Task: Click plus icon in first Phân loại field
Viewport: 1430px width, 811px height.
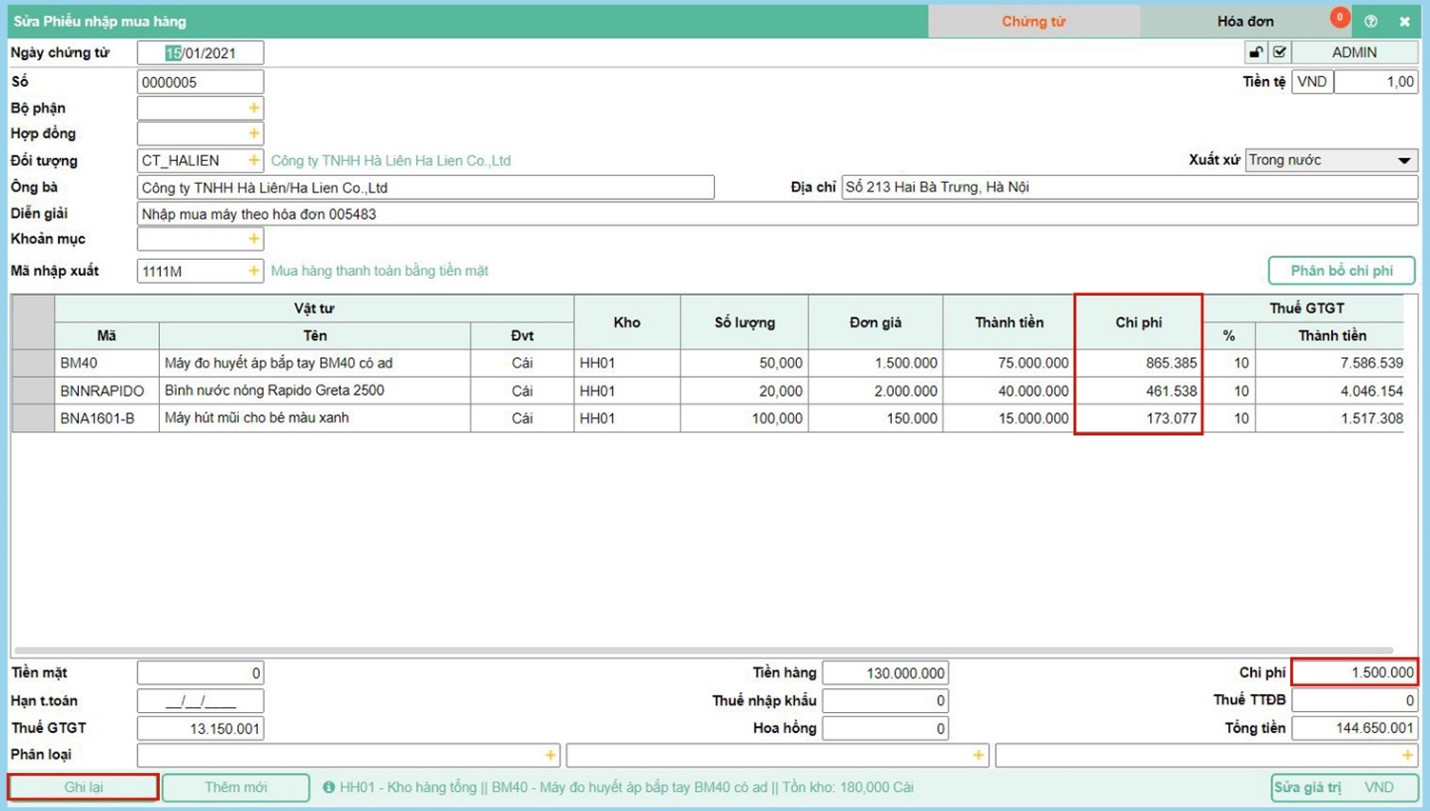Action: 550,756
